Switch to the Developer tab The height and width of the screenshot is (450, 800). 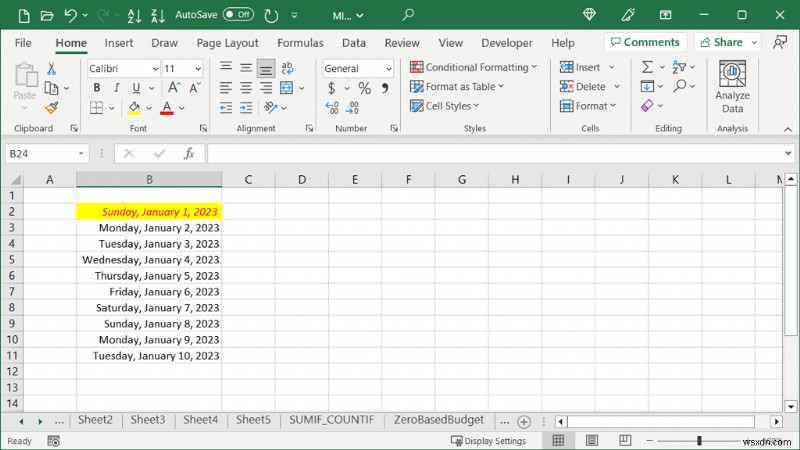507,43
